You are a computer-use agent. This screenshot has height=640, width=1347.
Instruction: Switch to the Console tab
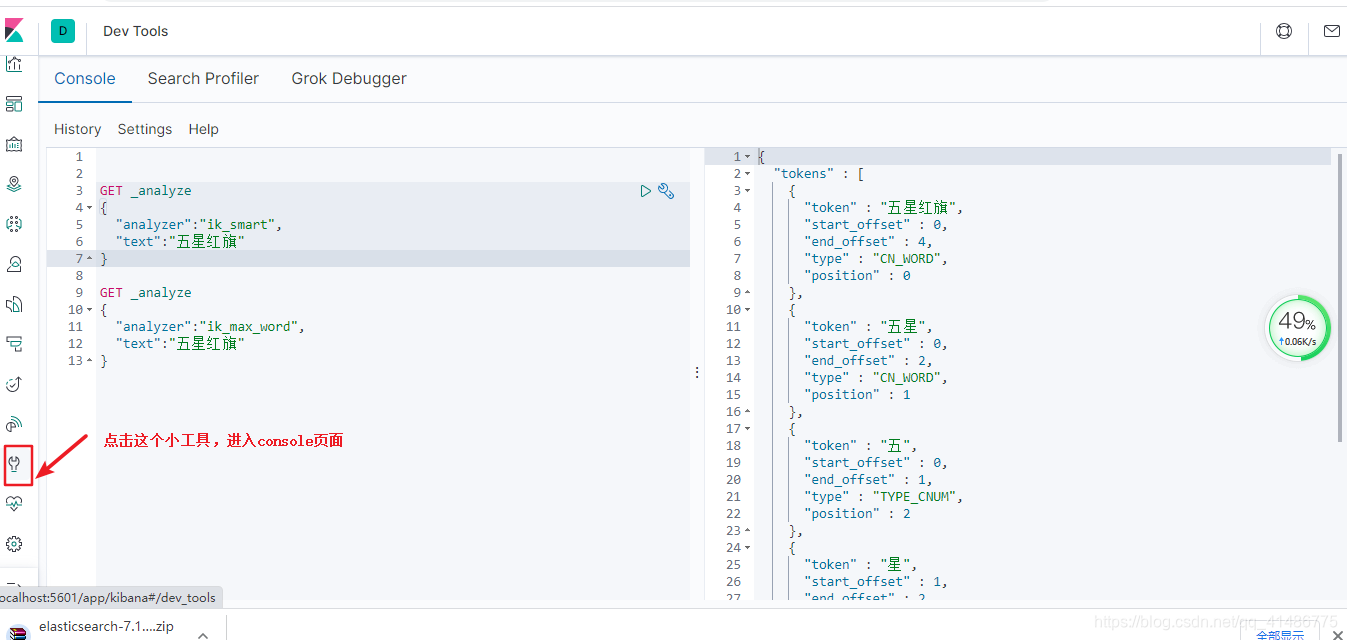click(x=85, y=78)
